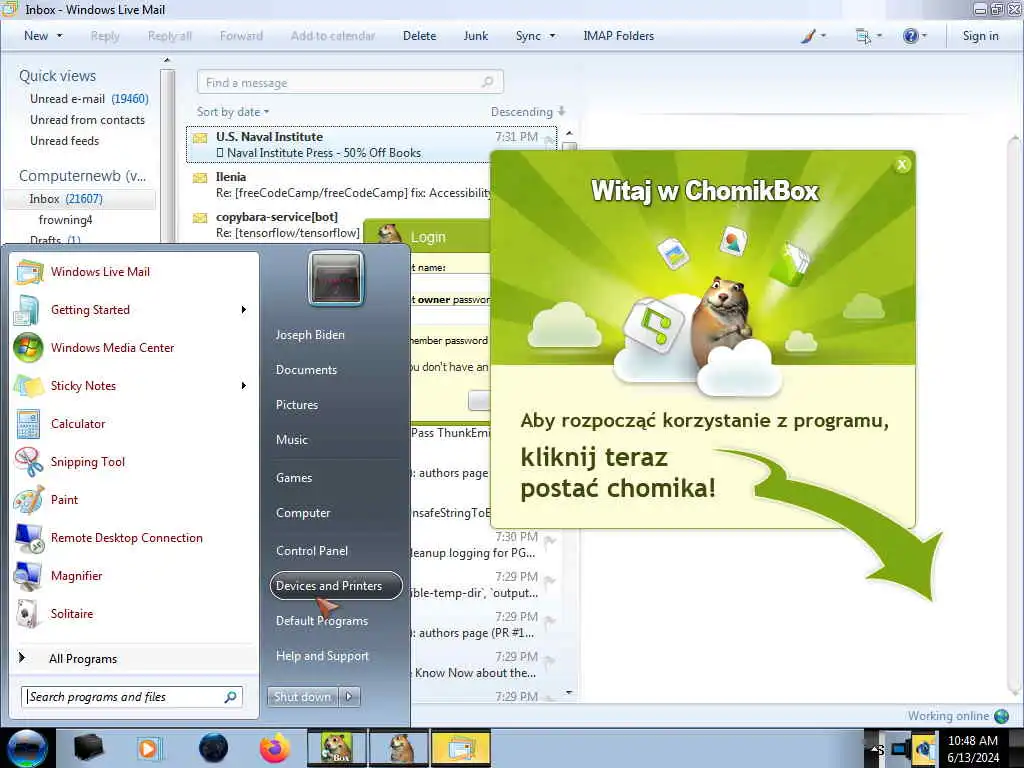Click the magnifier icon in Find a message
This screenshot has width=1024, height=768.
[488, 82]
